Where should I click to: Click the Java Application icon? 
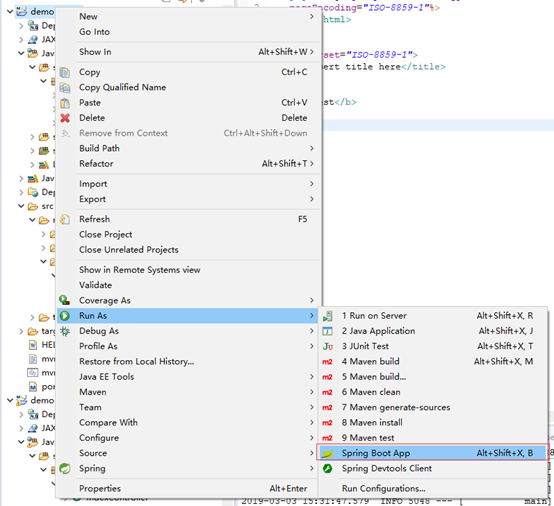(328, 331)
